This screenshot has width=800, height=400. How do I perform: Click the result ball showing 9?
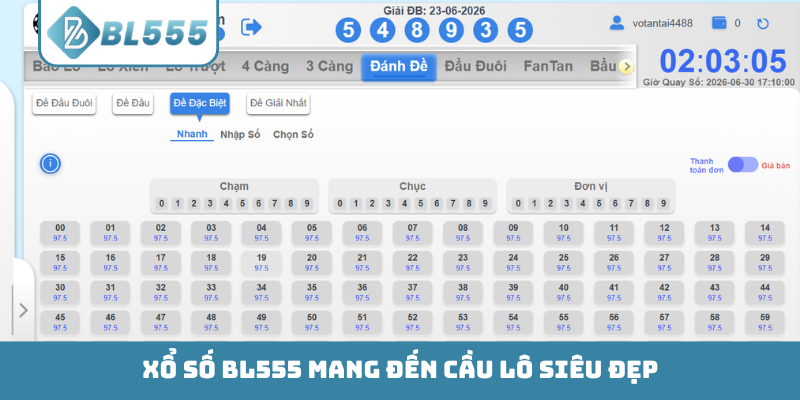(451, 31)
